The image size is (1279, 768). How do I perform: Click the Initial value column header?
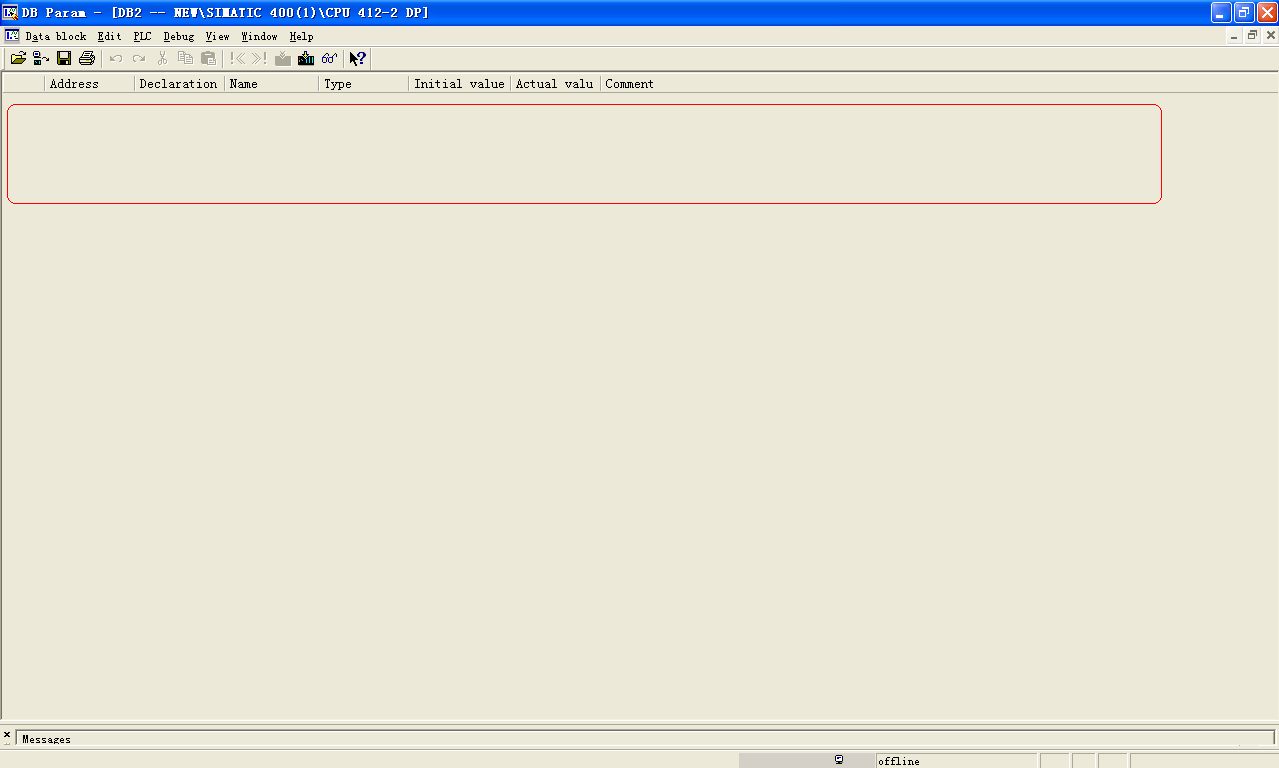(460, 84)
